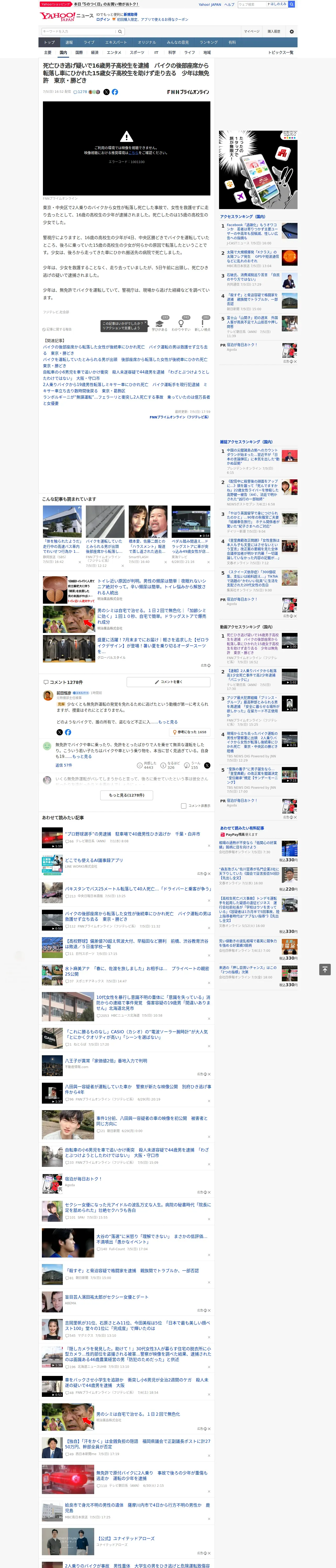Screen dimensions: 336x1568
Task: Click the 購入履歴 link
Action: [274, 32]
